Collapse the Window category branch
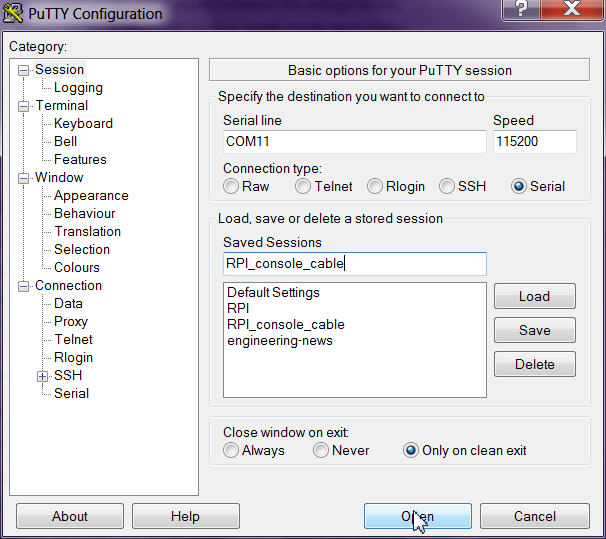The width and height of the screenshot is (606, 539). (24, 178)
